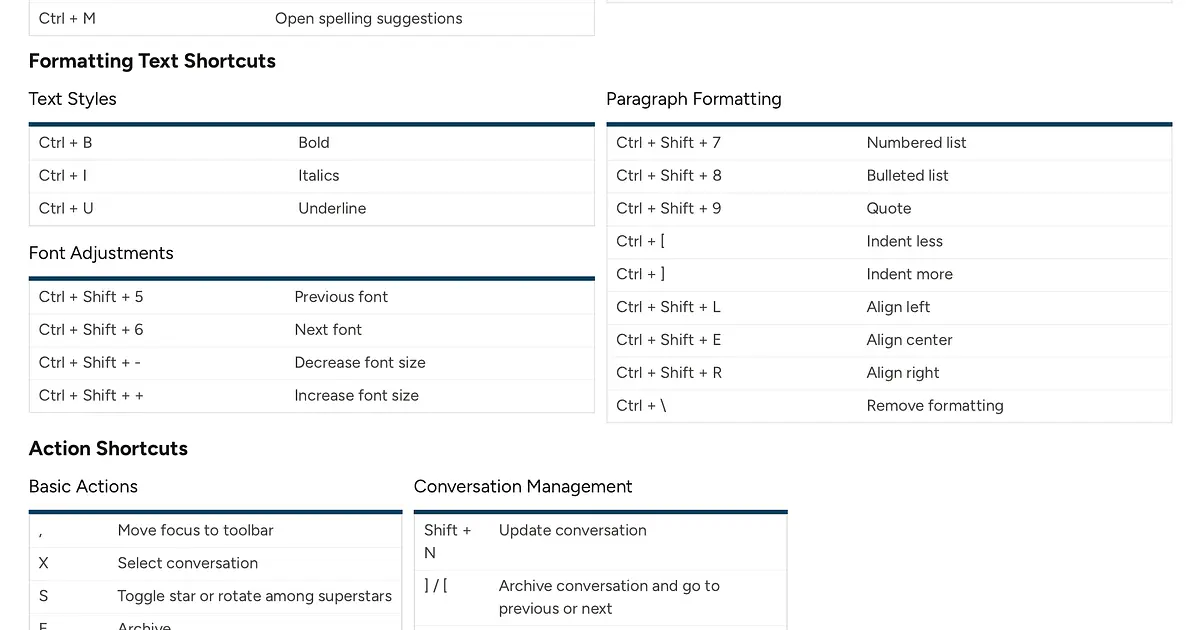The width and height of the screenshot is (1200, 630).
Task: Click the Indent more entry
Action: (x=909, y=274)
